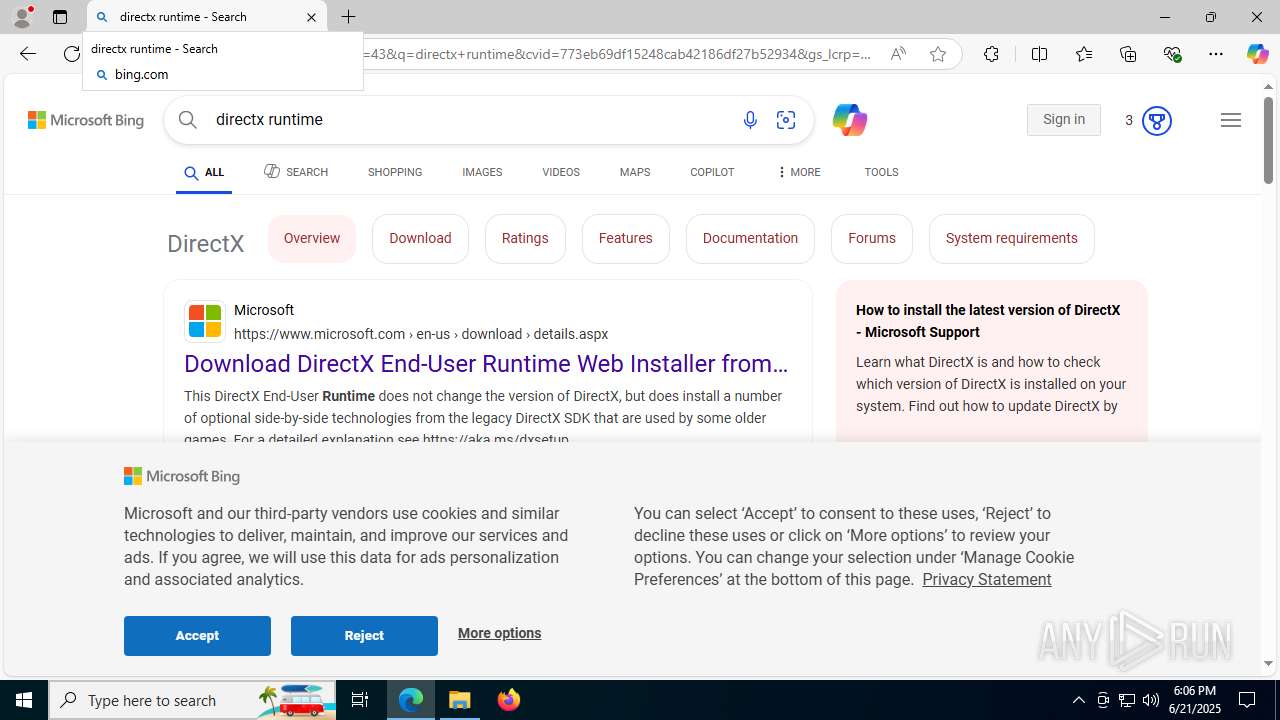Open the tab actions menu icon
Image resolution: width=1280 pixels, height=720 pixels.
click(60, 17)
